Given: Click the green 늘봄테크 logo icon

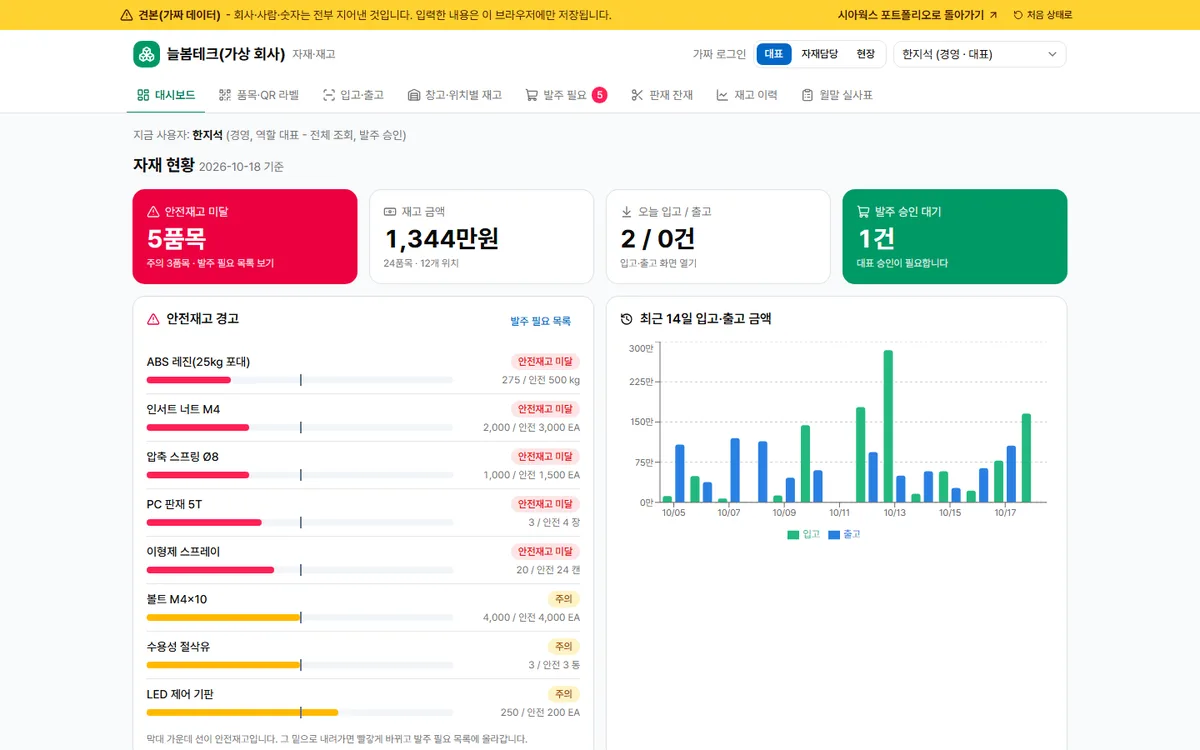Looking at the screenshot, I should [x=146, y=54].
